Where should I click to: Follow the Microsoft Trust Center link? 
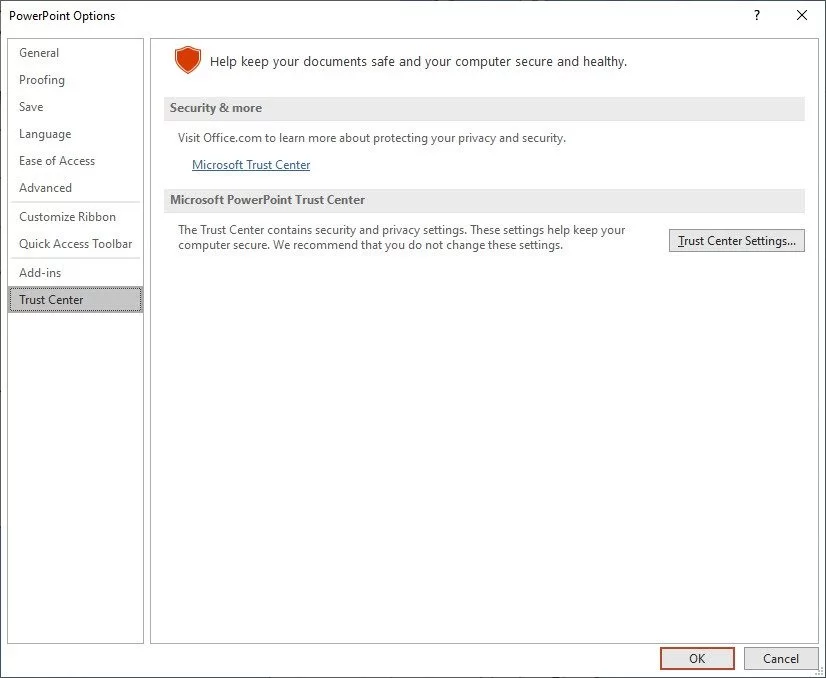click(251, 165)
